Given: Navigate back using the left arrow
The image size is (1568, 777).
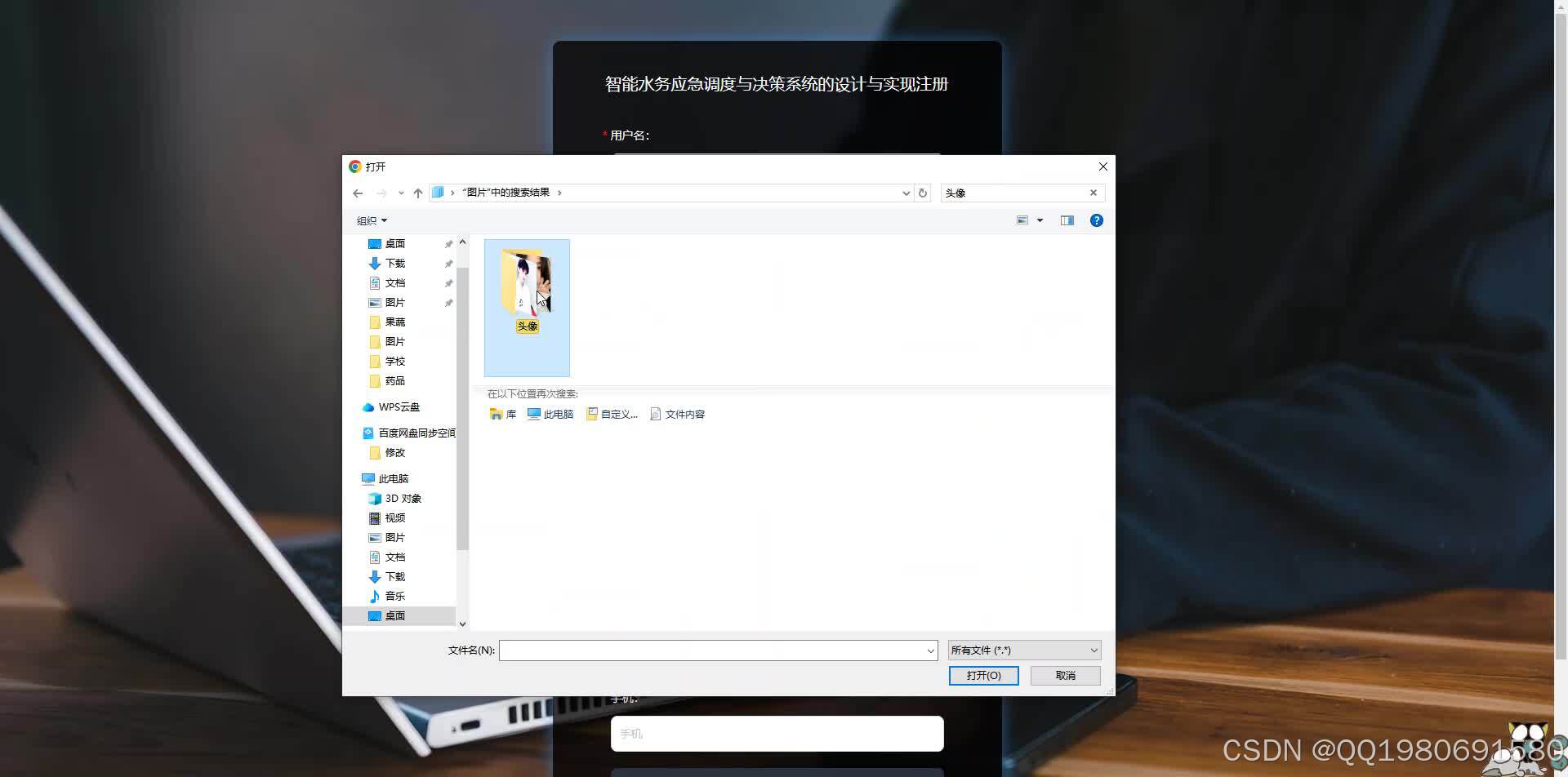Looking at the screenshot, I should coord(358,193).
